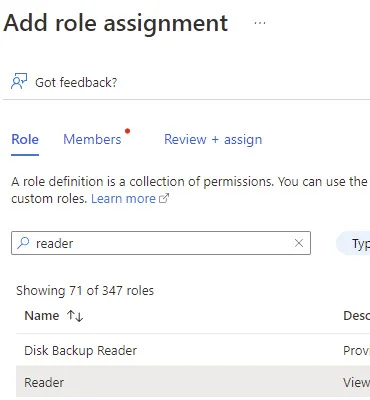Click the Description column header
The height and width of the screenshot is (400, 370).
[356, 315]
